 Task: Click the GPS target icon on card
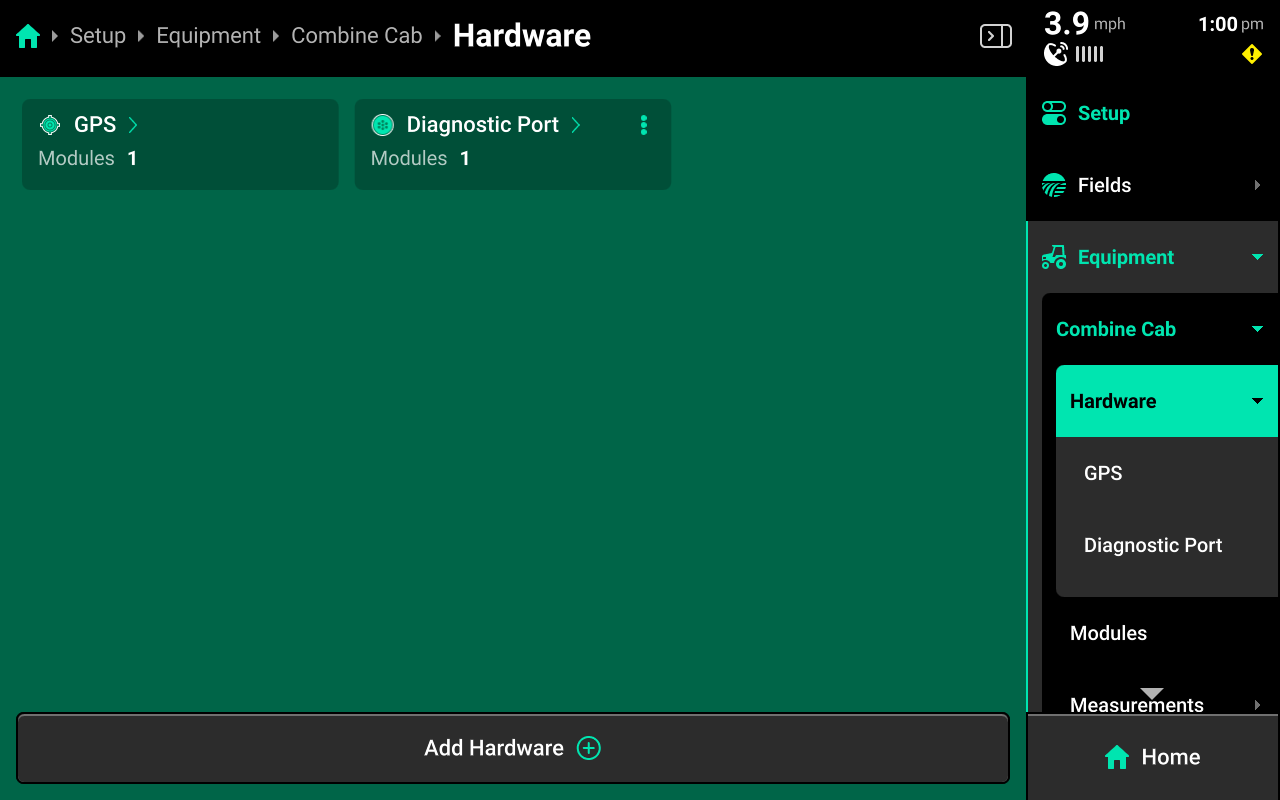pyautogui.click(x=50, y=125)
